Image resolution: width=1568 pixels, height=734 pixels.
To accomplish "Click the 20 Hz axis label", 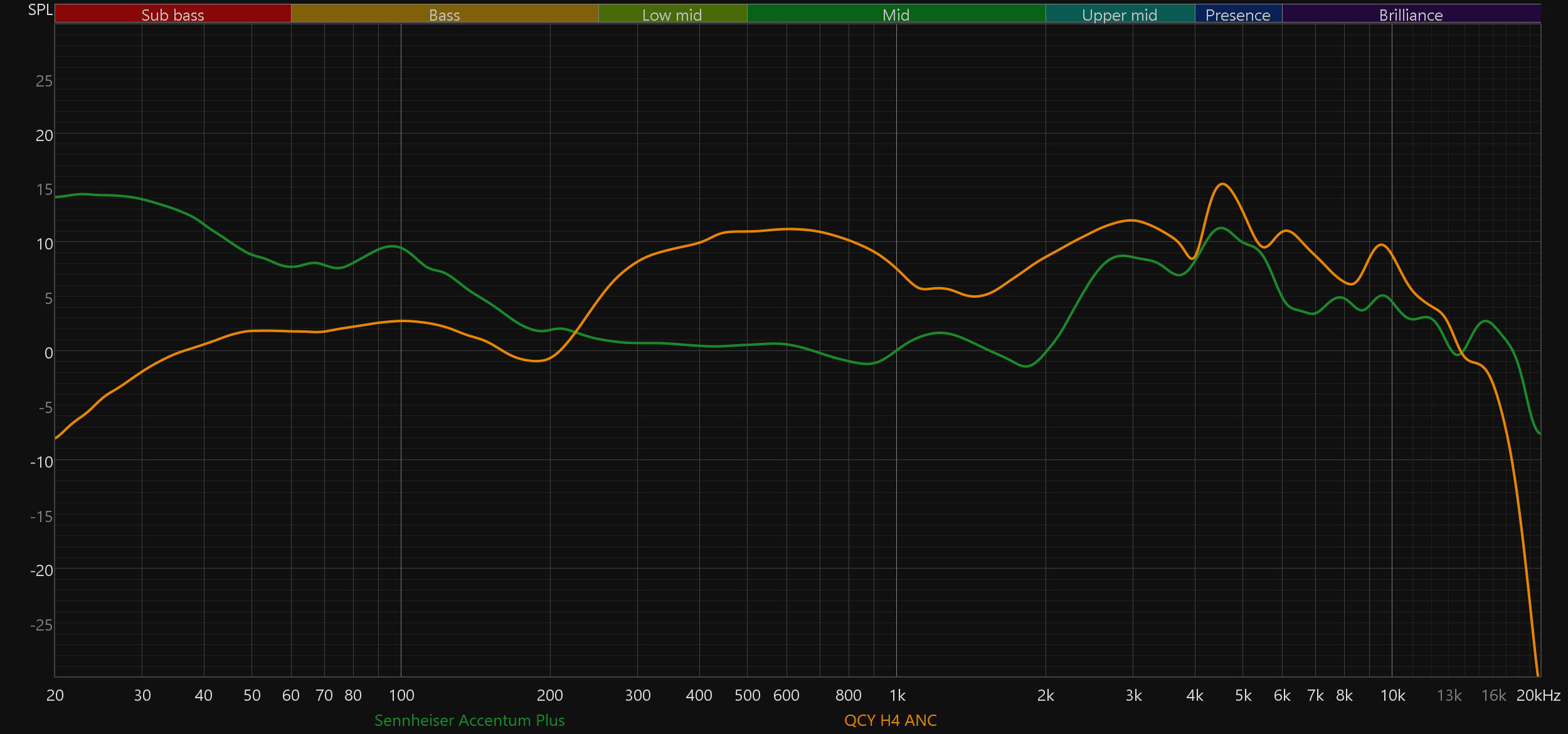I will point(55,695).
